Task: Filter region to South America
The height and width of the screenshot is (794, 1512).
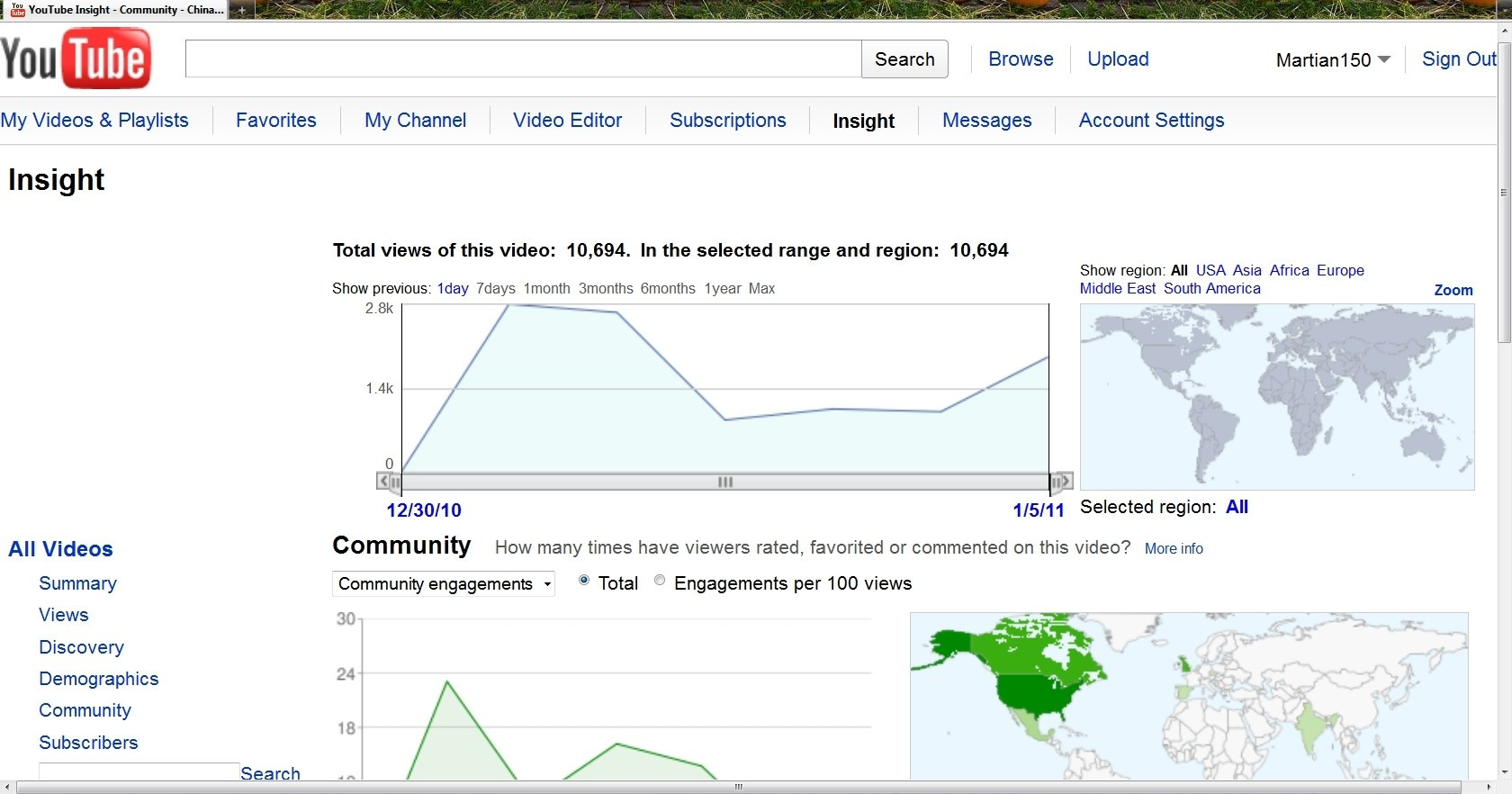Action: (x=1212, y=288)
